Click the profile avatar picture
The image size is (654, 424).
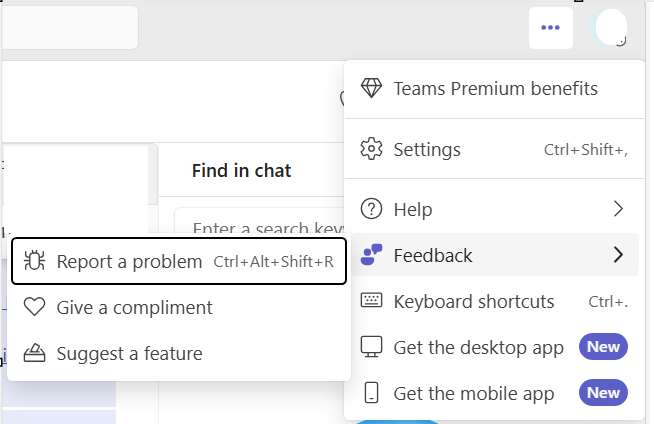(609, 28)
